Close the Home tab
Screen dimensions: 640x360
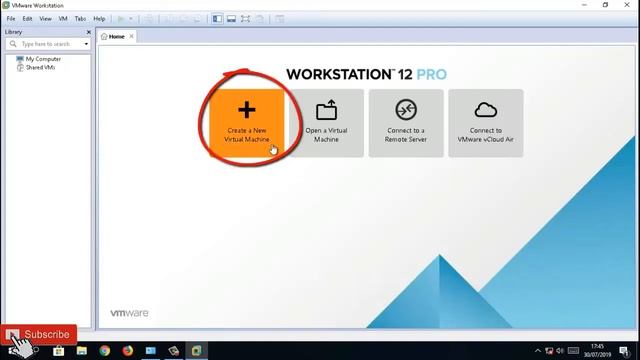(131, 36)
